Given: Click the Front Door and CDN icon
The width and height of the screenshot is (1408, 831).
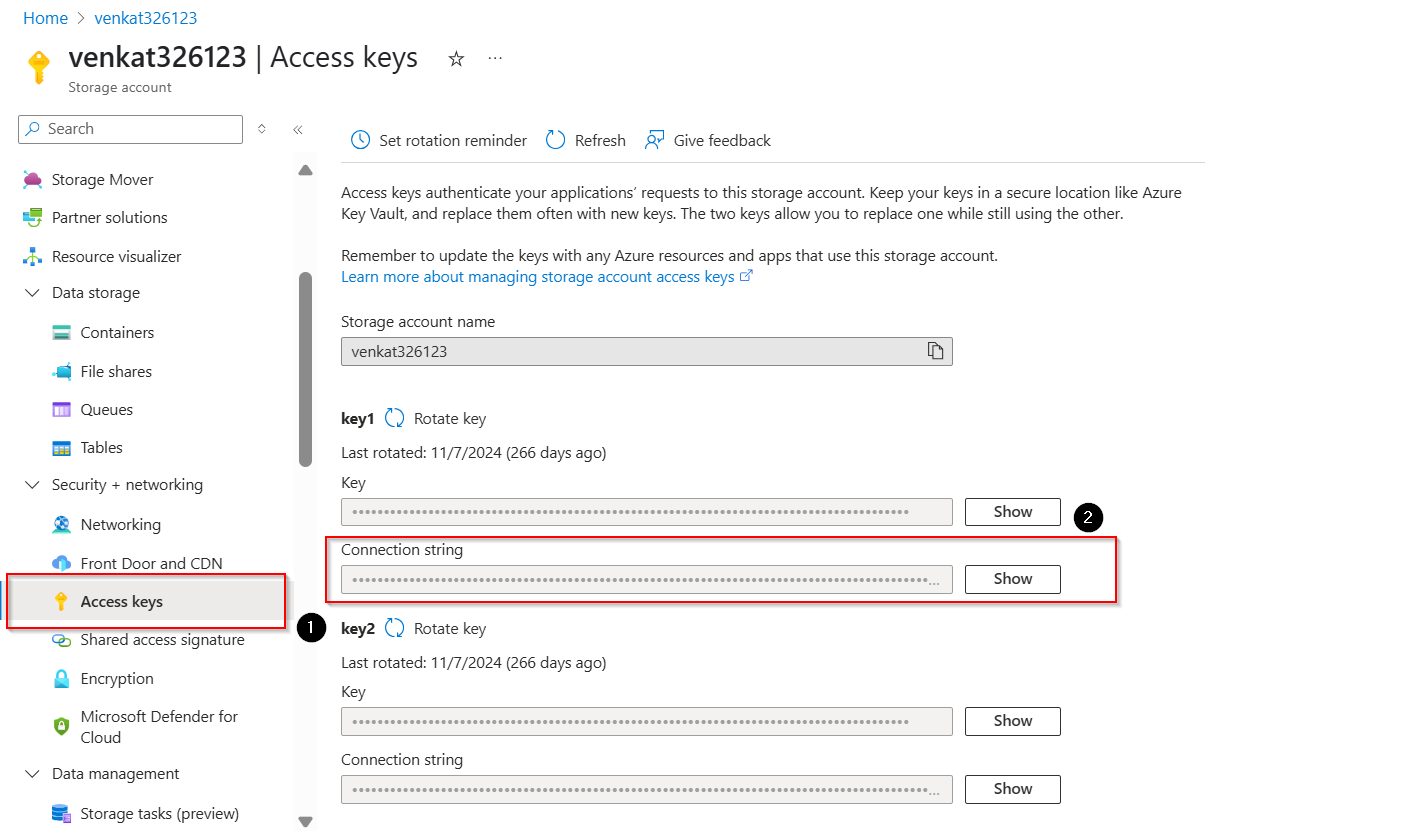Looking at the screenshot, I should (x=62, y=563).
